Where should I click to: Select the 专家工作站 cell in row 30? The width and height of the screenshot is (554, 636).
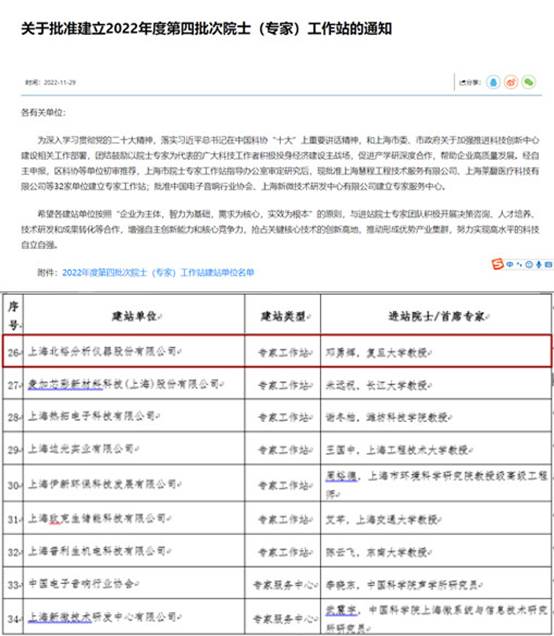click(283, 483)
